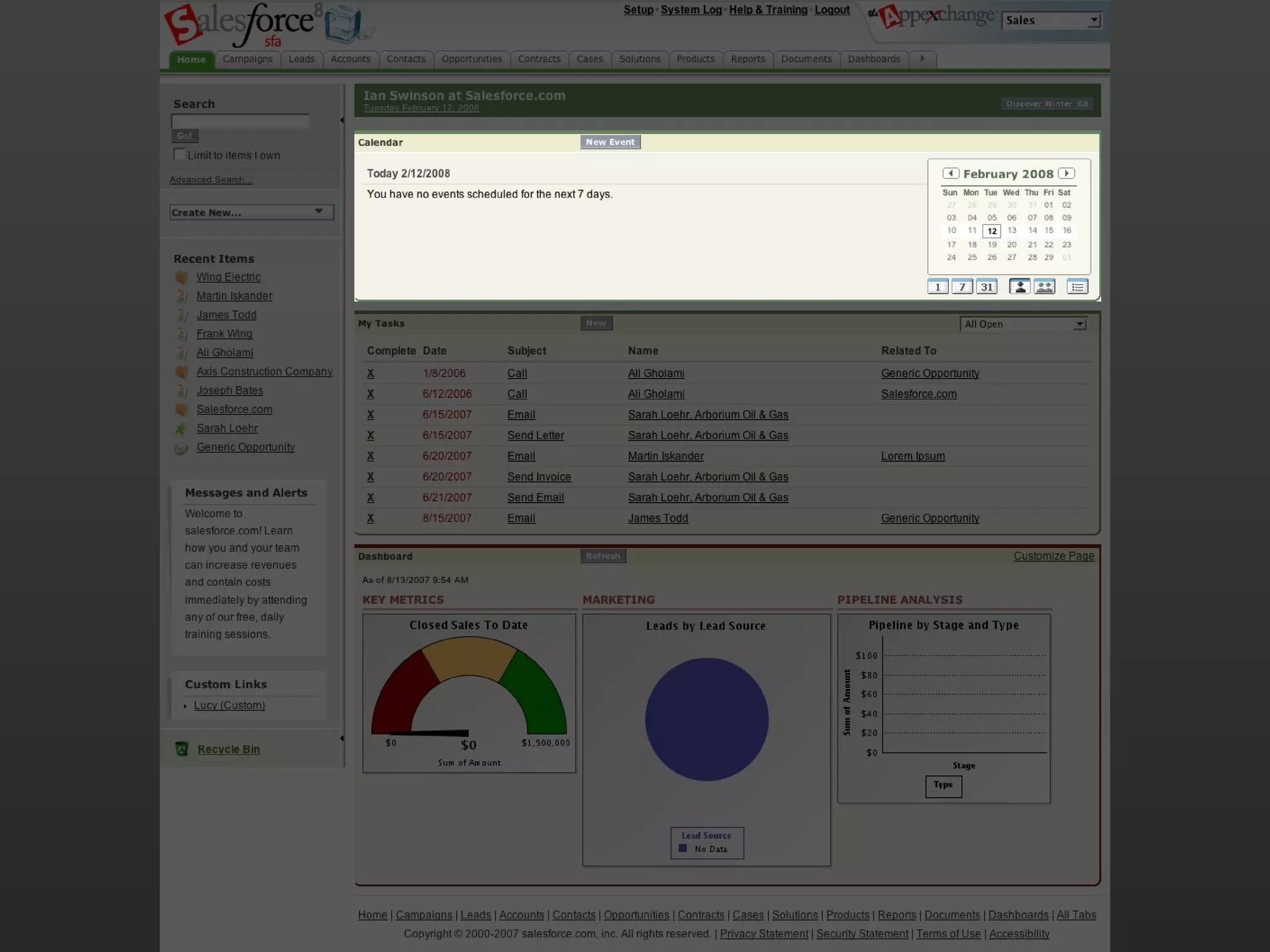Switch to multi-user calendar view

coord(1044,287)
